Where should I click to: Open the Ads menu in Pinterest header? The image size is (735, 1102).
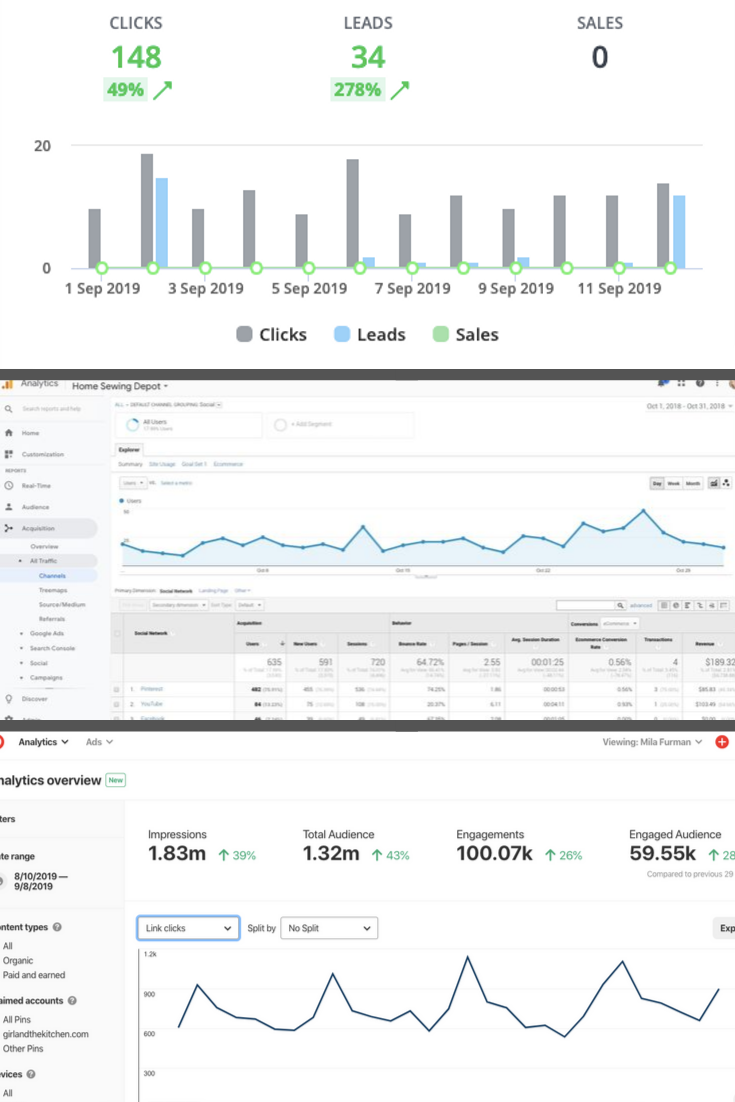click(99, 742)
